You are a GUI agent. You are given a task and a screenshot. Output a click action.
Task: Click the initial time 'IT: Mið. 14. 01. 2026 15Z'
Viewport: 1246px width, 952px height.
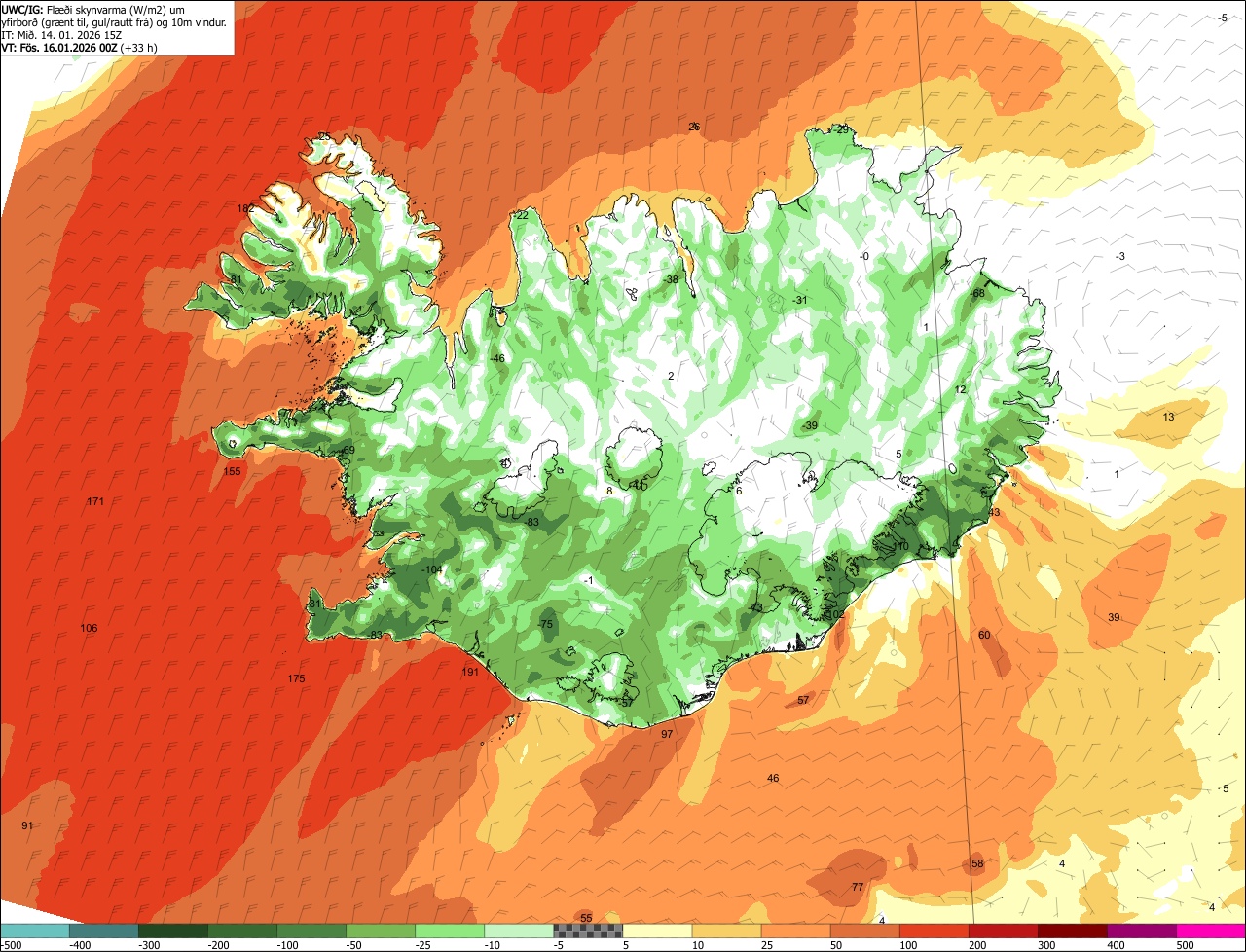tap(61, 34)
